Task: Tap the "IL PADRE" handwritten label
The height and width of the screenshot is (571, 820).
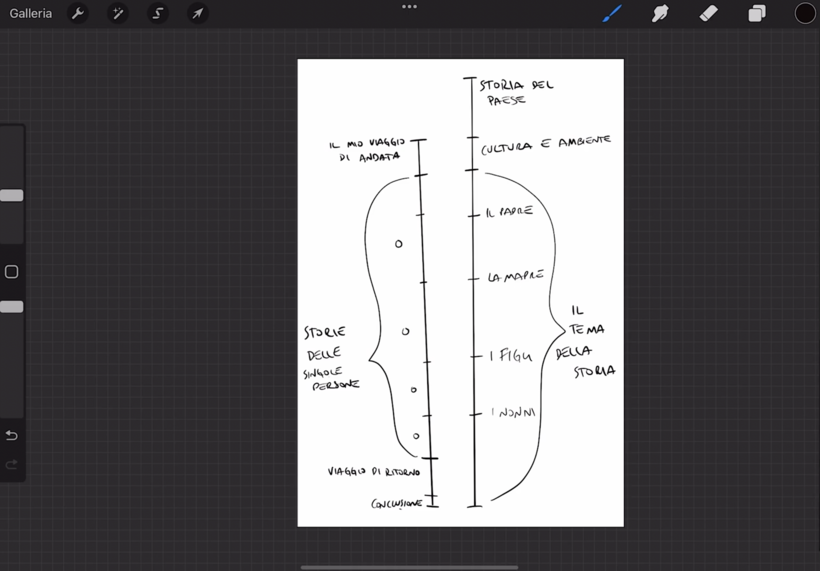Action: (x=509, y=212)
